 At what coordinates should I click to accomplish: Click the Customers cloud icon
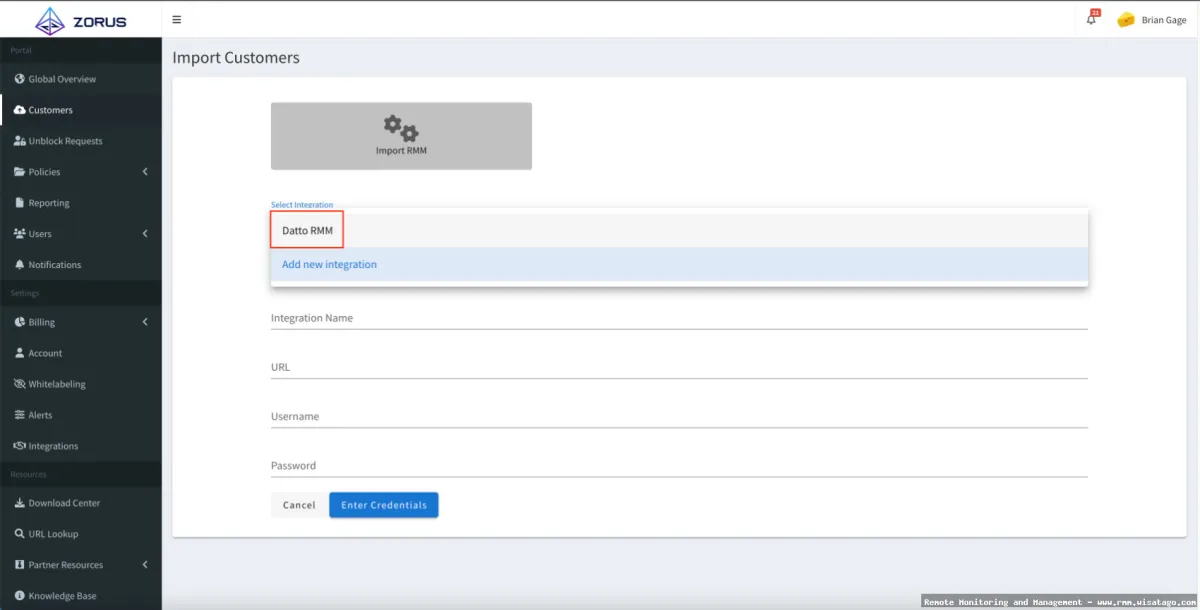(x=19, y=110)
